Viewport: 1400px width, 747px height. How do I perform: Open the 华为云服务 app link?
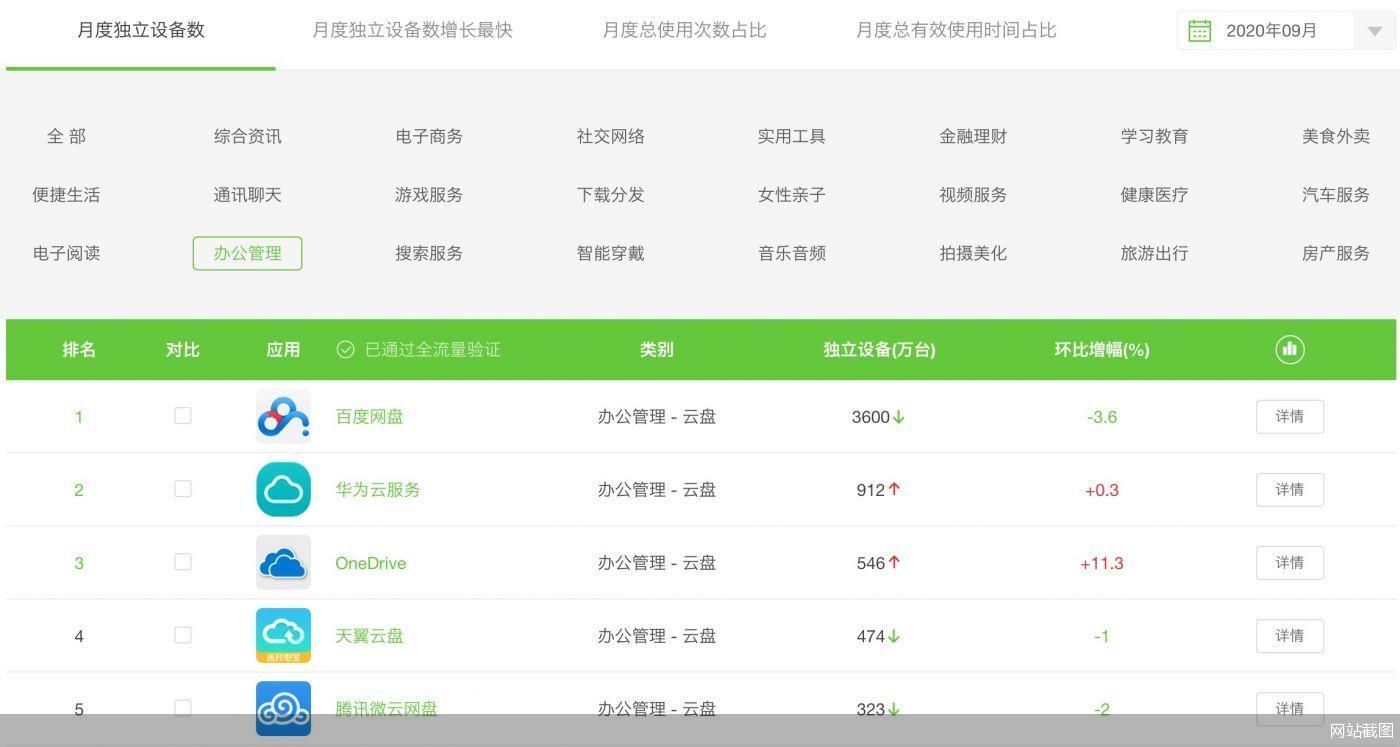click(378, 490)
